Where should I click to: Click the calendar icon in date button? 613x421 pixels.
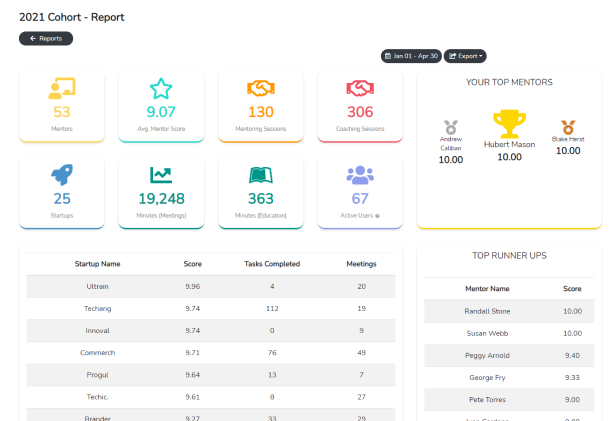click(x=388, y=56)
